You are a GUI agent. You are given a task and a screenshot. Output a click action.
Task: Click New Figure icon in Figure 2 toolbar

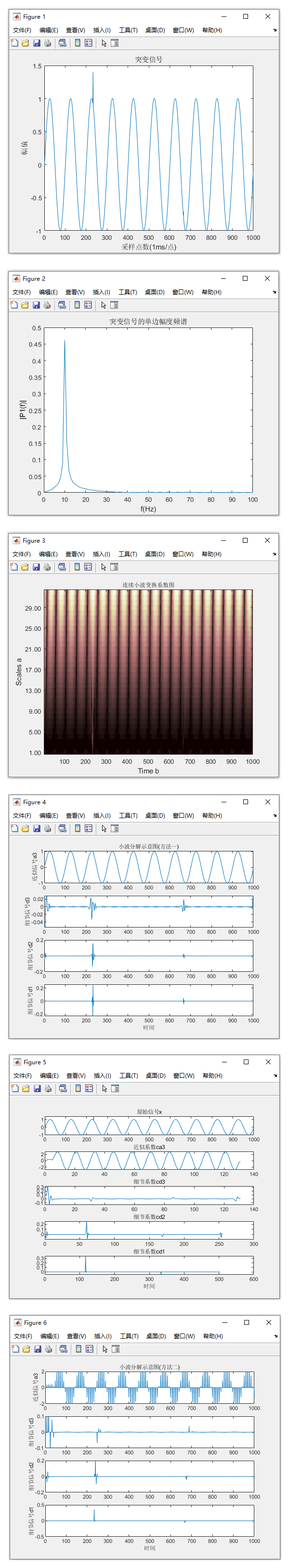[14, 305]
